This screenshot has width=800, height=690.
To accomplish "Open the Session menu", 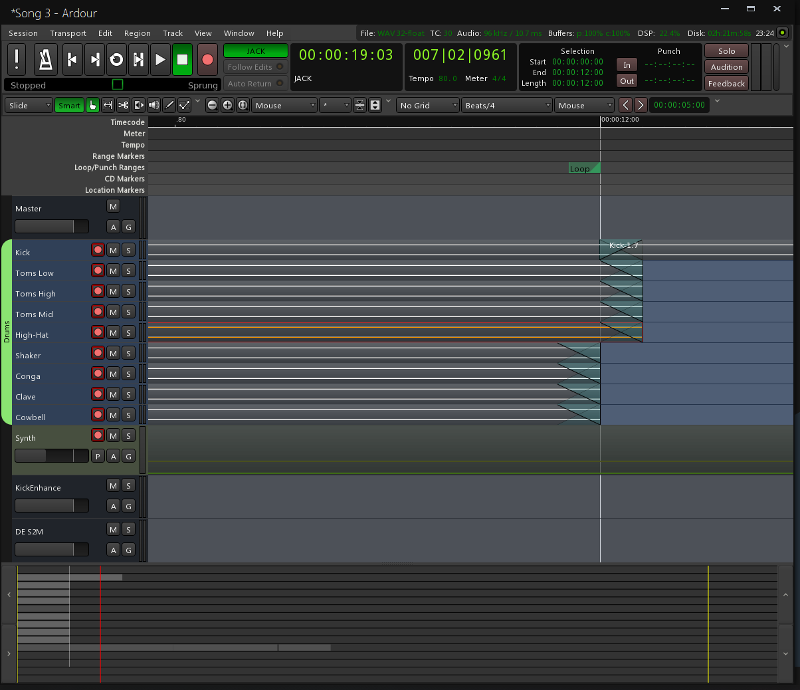I will pos(23,33).
